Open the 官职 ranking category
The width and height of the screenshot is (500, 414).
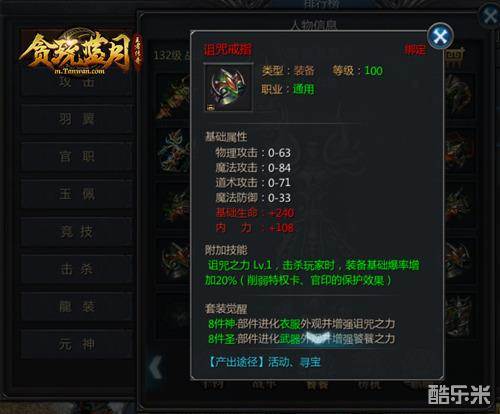pos(77,157)
